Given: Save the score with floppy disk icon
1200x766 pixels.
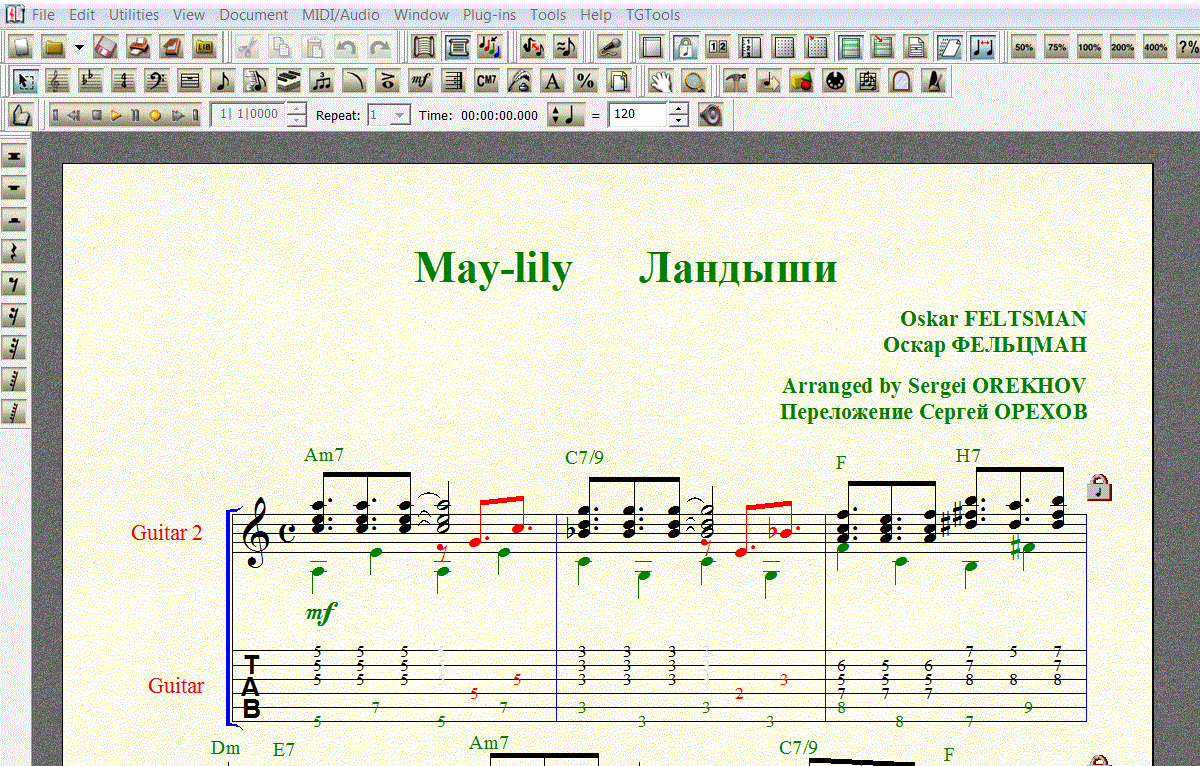Looking at the screenshot, I should tap(107, 47).
